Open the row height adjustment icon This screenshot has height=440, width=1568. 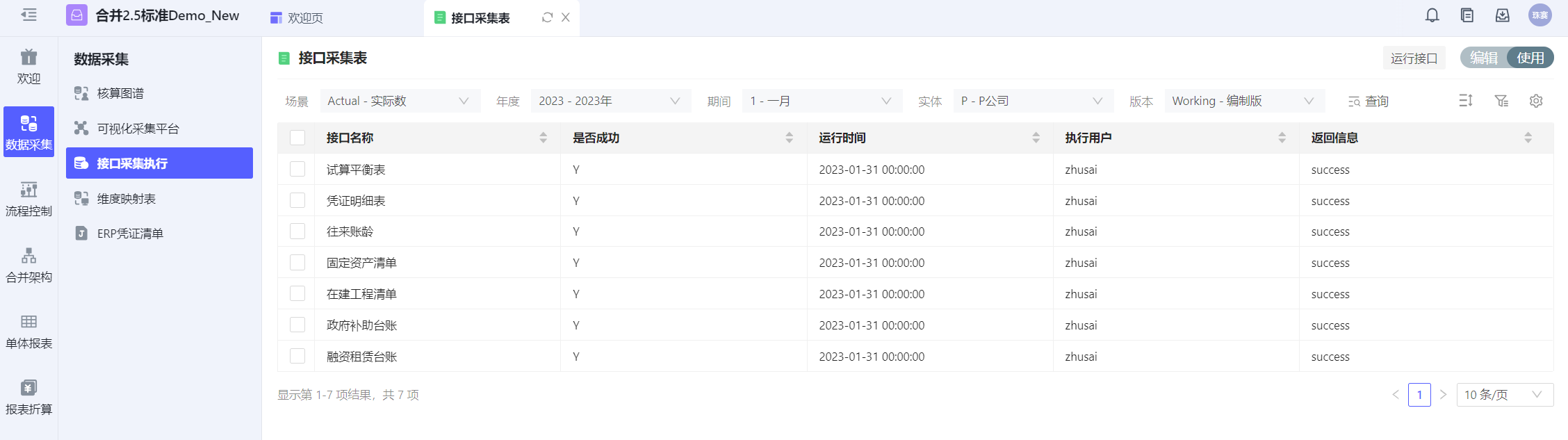pos(1465,101)
